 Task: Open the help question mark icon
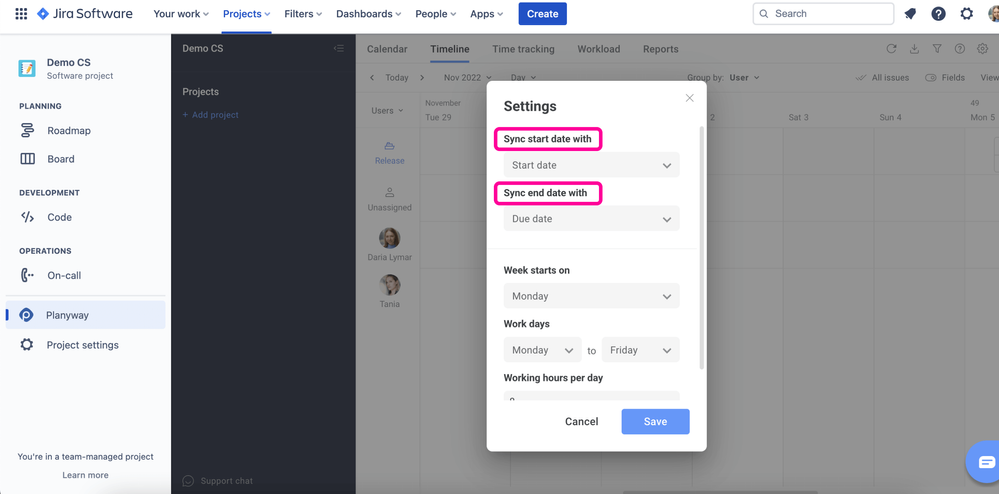938,13
